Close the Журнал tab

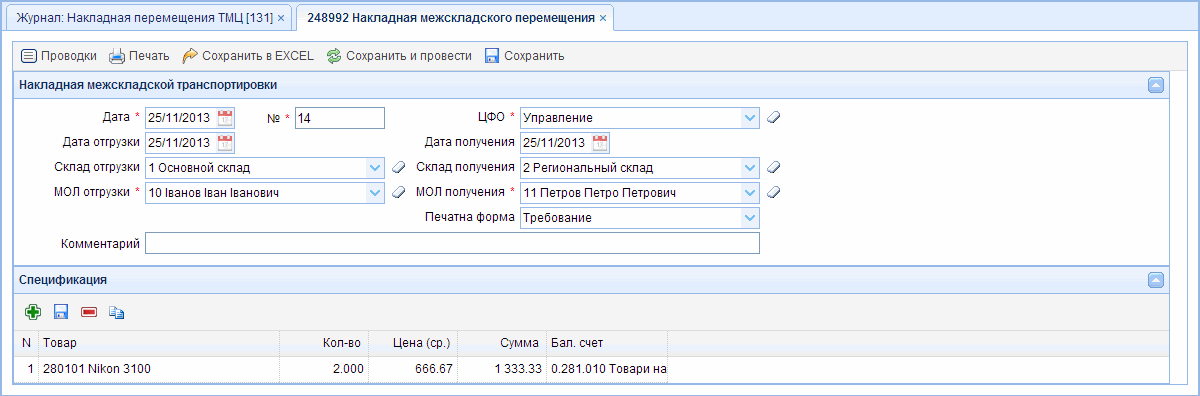[x=281, y=18]
